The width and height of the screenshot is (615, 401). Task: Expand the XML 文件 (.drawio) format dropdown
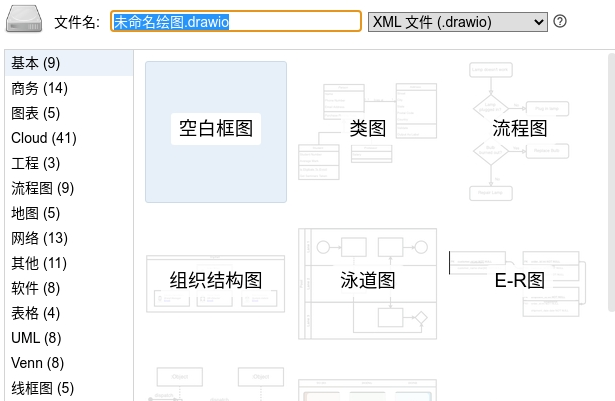tap(458, 22)
